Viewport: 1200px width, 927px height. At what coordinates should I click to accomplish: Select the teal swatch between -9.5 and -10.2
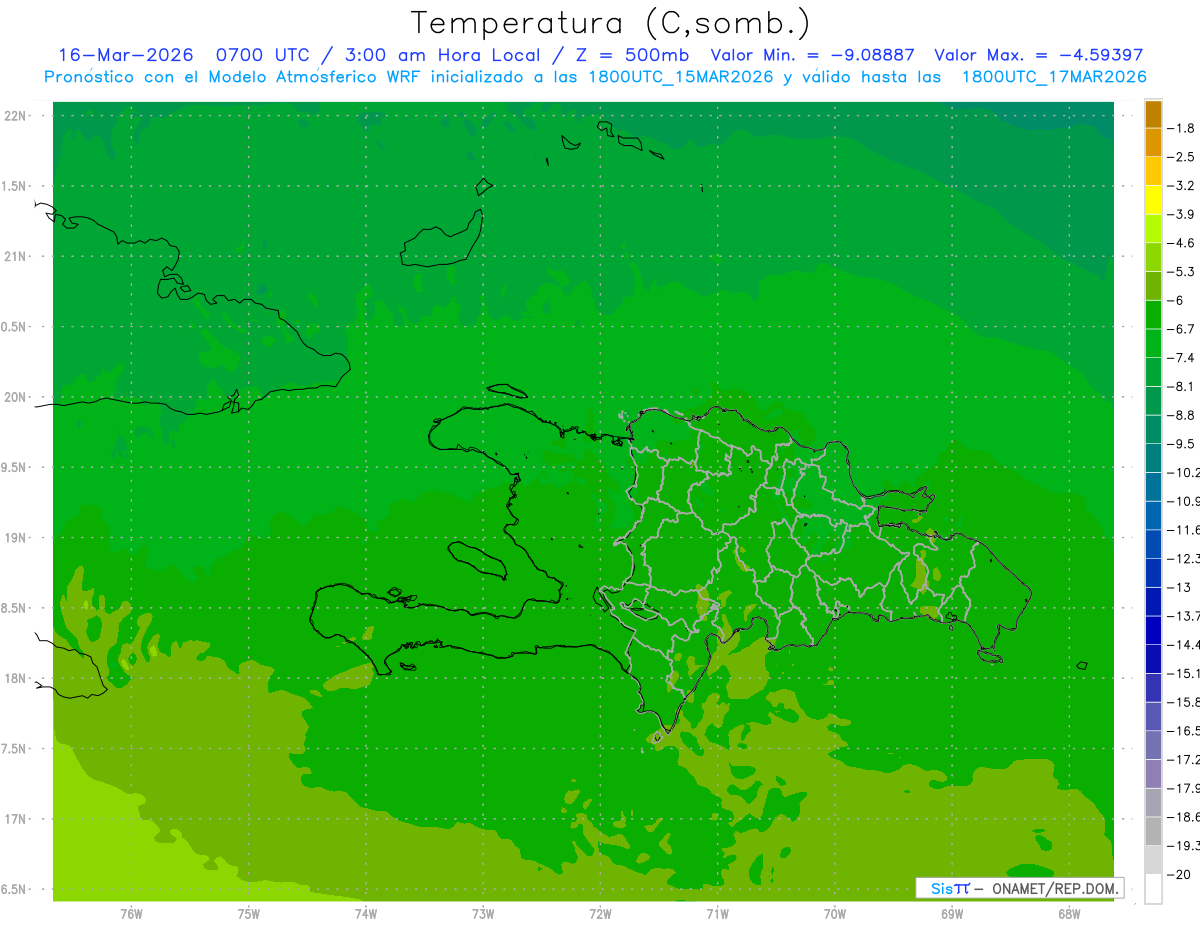pyautogui.click(x=1153, y=458)
